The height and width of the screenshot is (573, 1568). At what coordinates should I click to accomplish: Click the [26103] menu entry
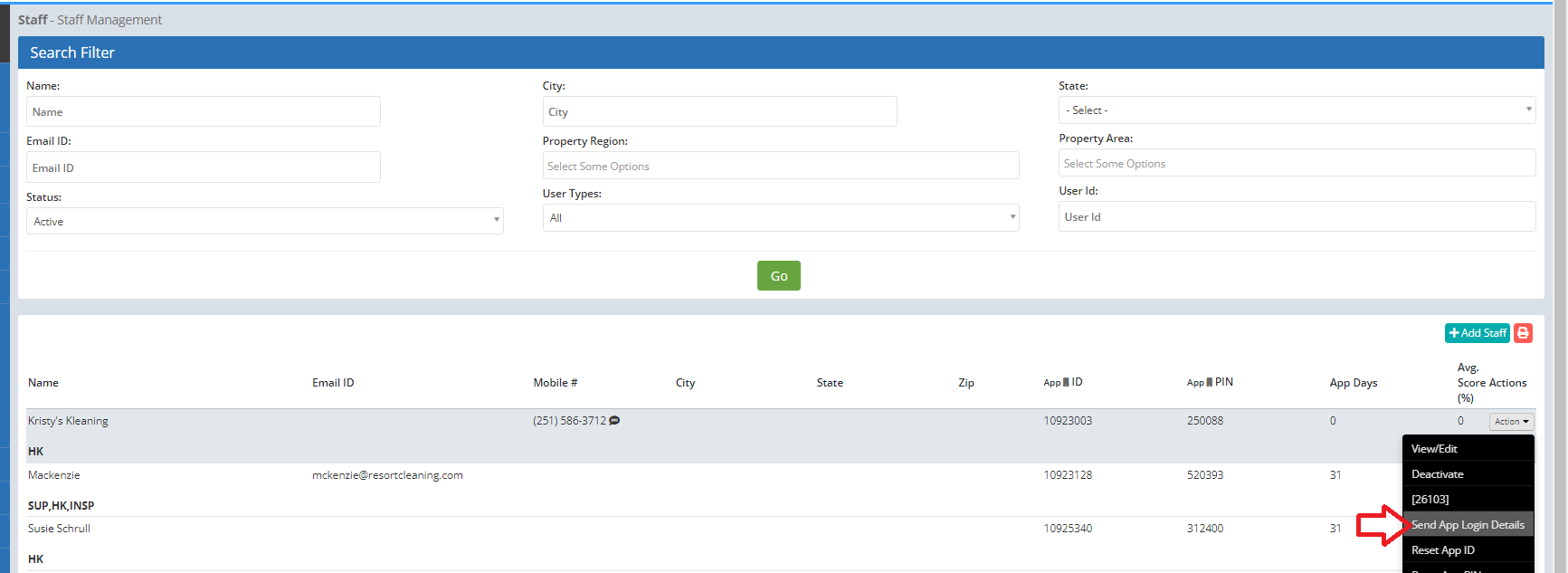(1430, 500)
